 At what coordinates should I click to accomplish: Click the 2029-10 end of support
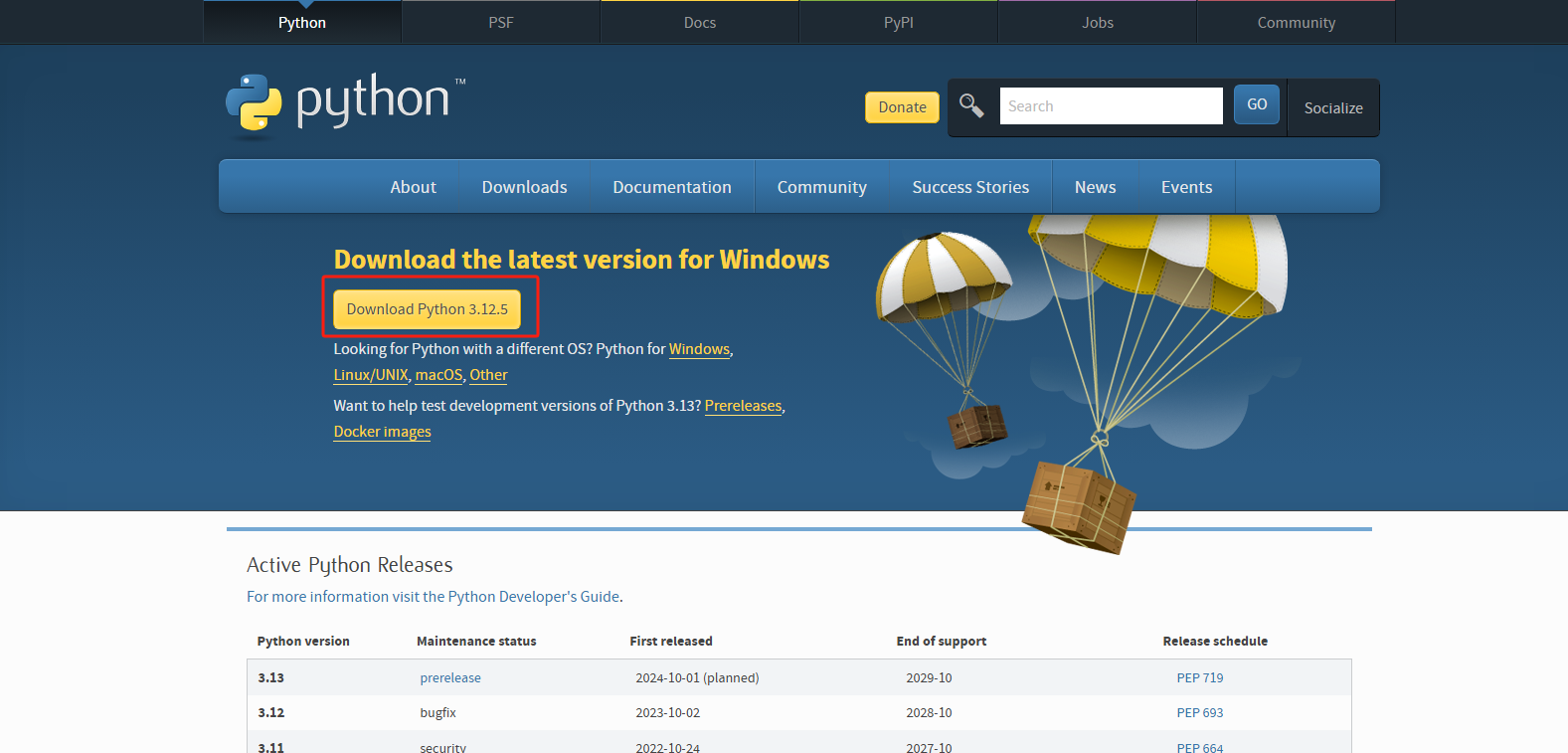pyautogui.click(x=929, y=678)
